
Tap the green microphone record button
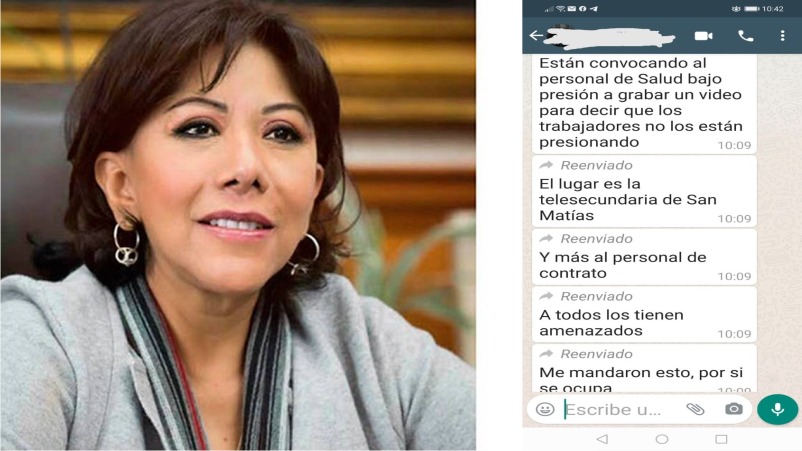click(x=777, y=409)
